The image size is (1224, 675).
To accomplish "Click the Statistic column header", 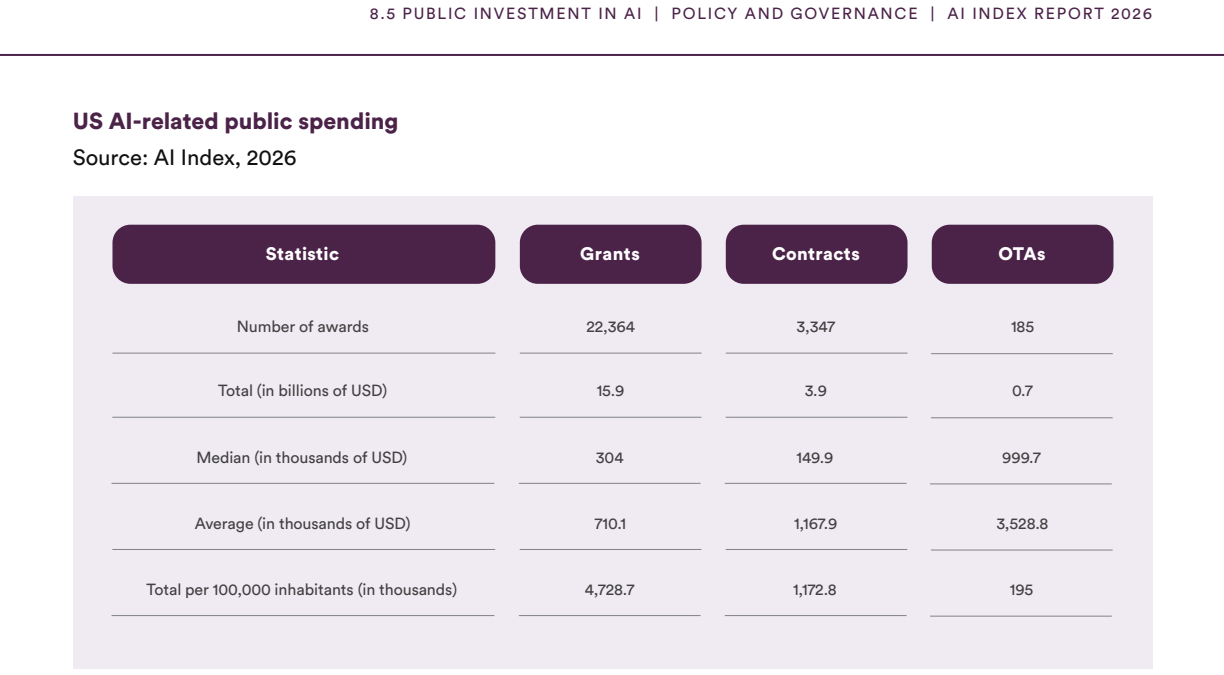I will pos(303,254).
